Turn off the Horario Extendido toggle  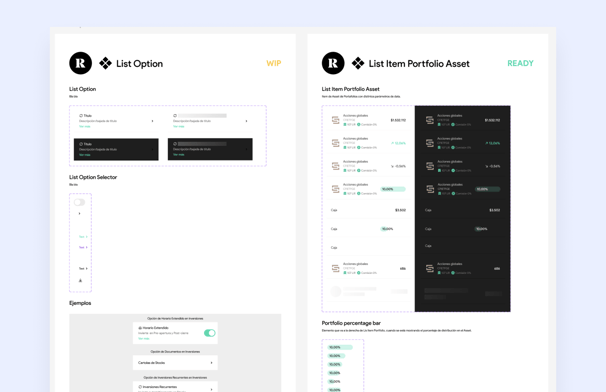209,333
